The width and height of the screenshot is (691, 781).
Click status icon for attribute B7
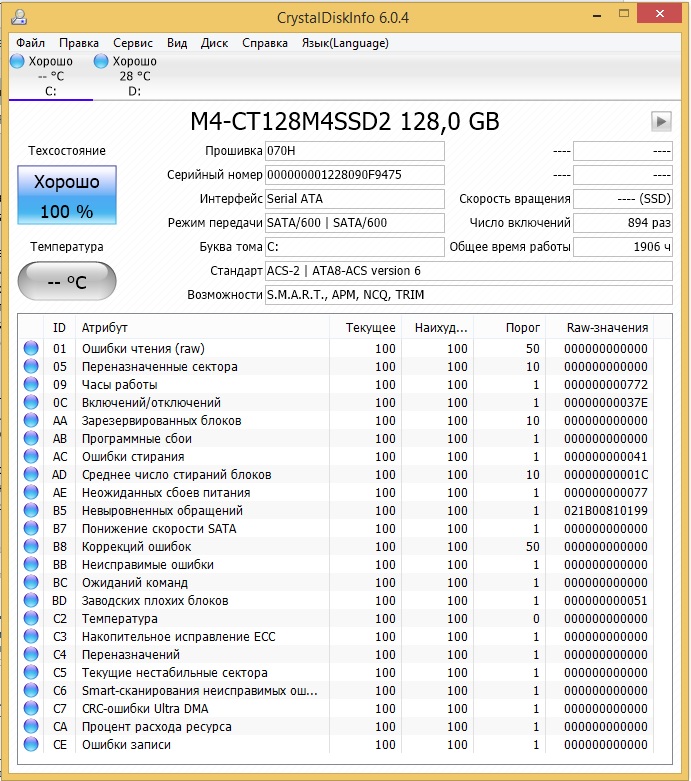[31, 528]
